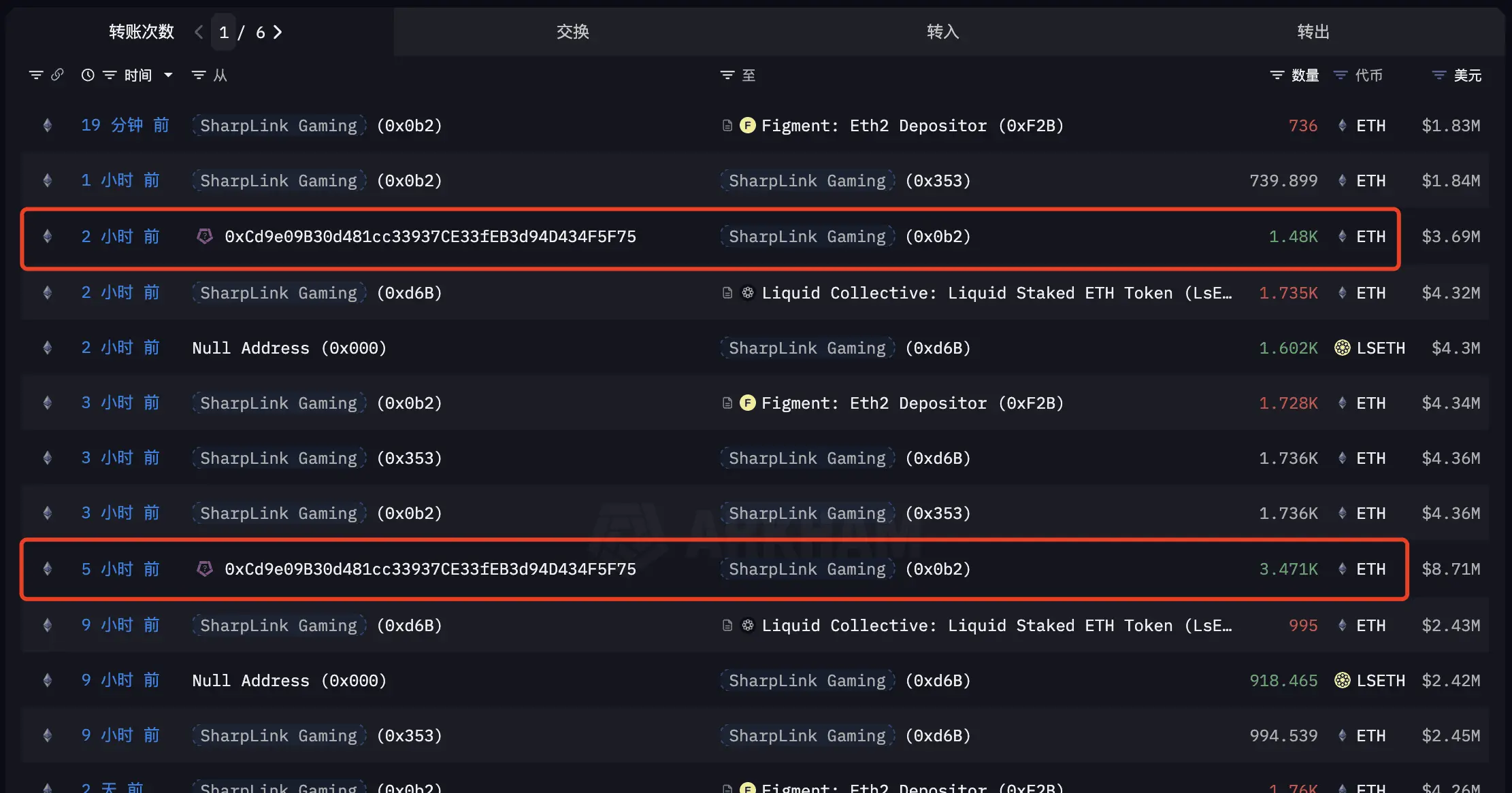1512x793 pixels.
Task: Click the Figment Eth2 Depositor contract icon in first row
Action: (727, 126)
